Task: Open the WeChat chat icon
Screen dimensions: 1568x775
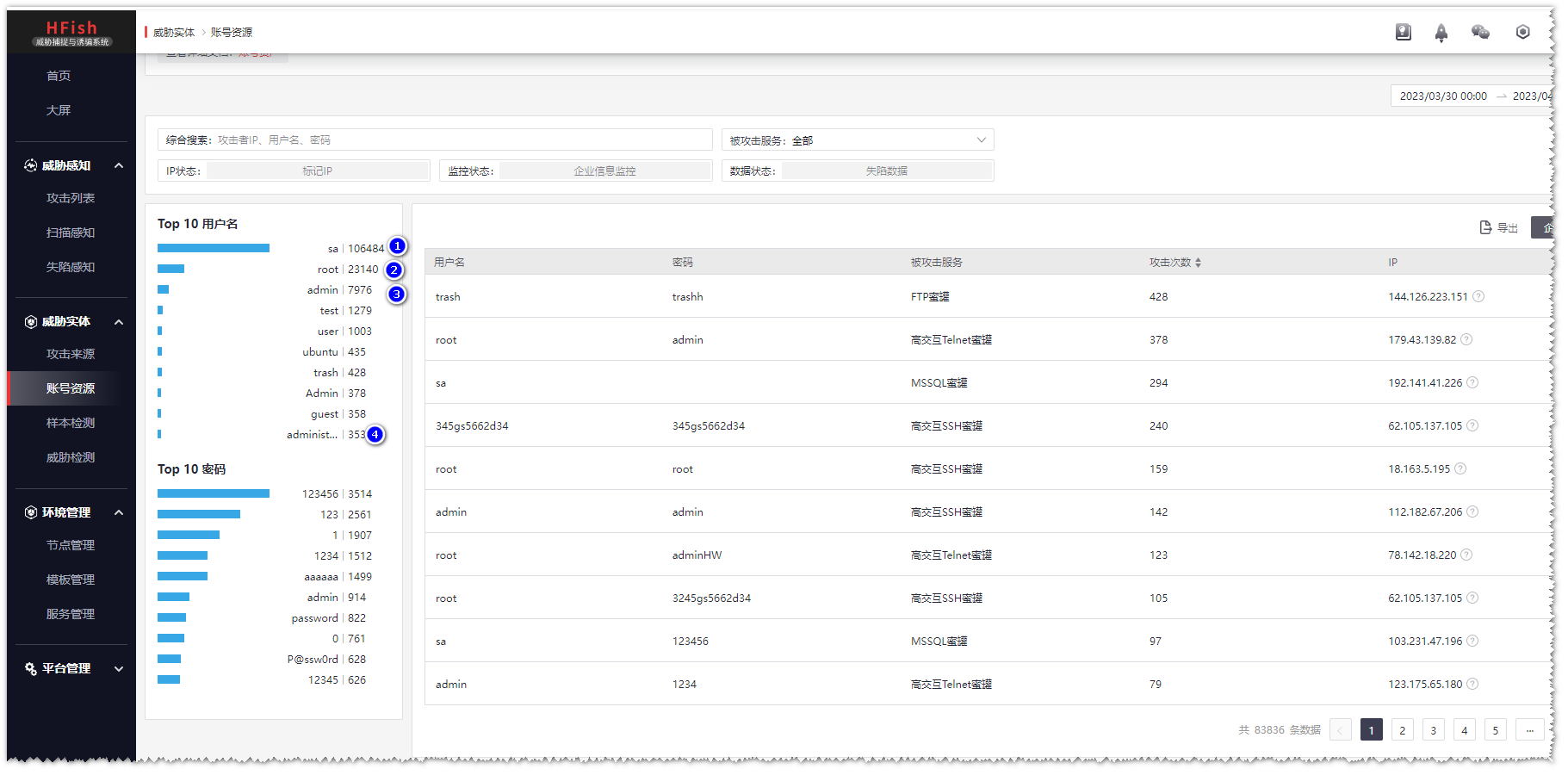Action: 1480,32
